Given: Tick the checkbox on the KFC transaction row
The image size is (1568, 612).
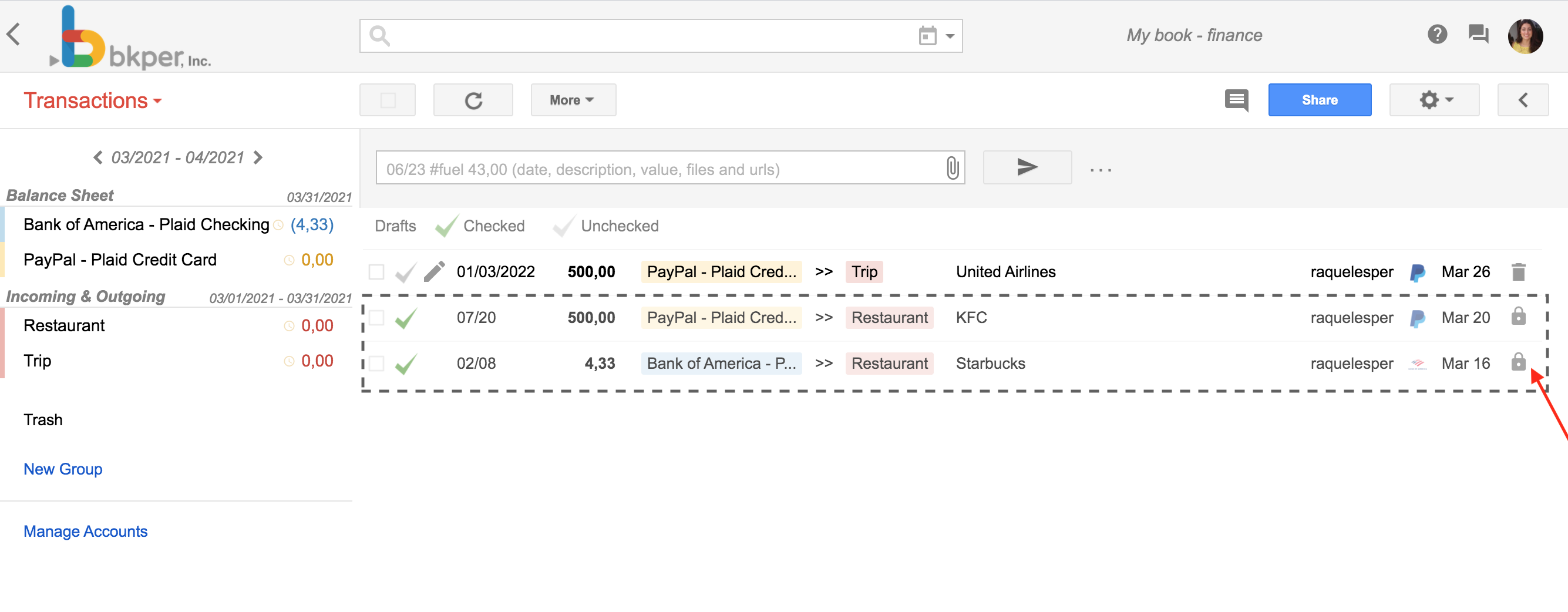Looking at the screenshot, I should point(376,317).
